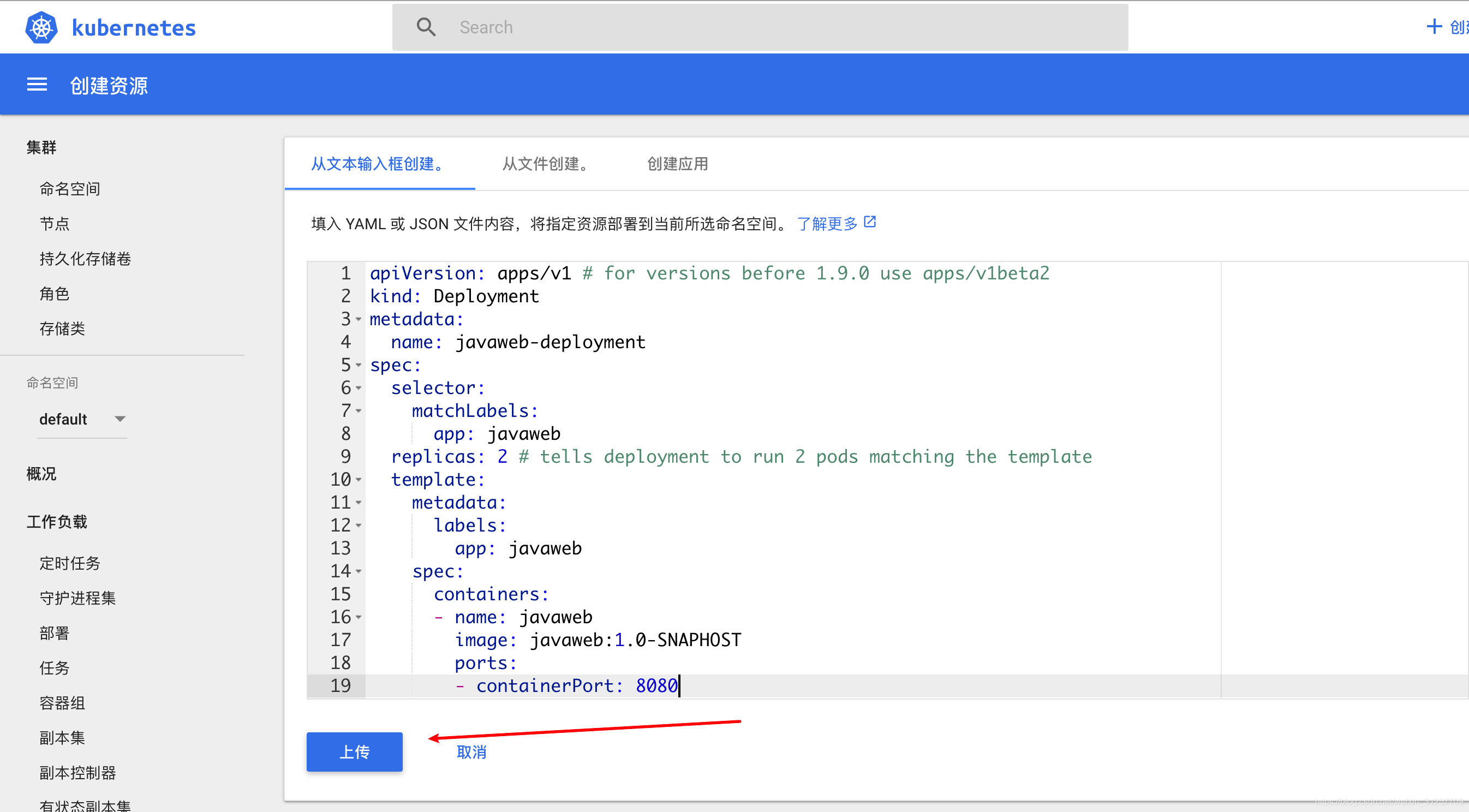The width and height of the screenshot is (1469, 812).
Task: Open 容器组 pods in the sidebar
Action: pyautogui.click(x=62, y=703)
